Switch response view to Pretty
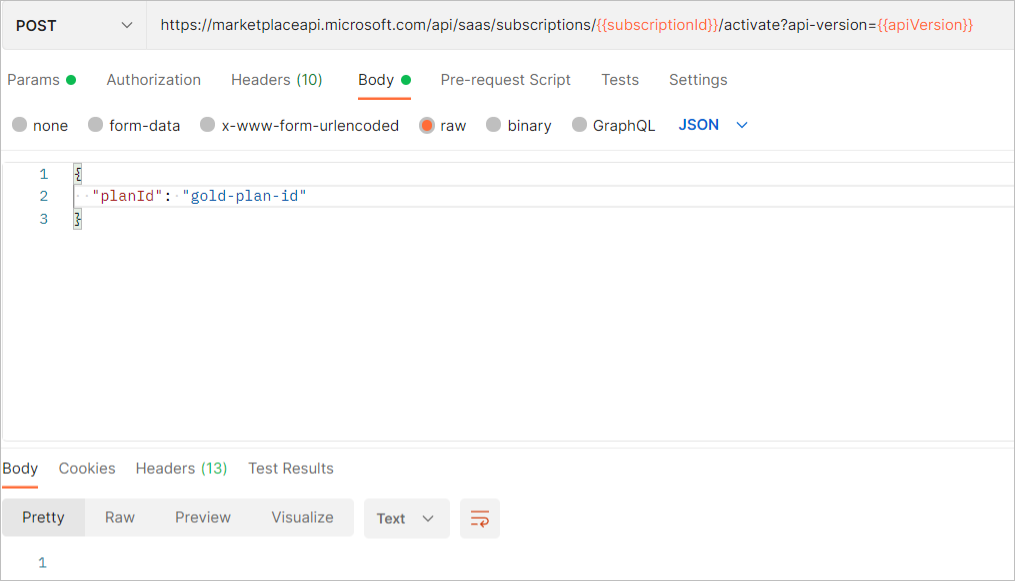Screen dimensions: 1015x581 coord(43,518)
